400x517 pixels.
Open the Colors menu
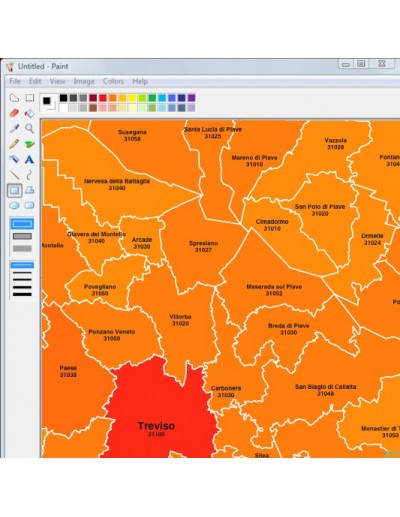[x=113, y=81]
